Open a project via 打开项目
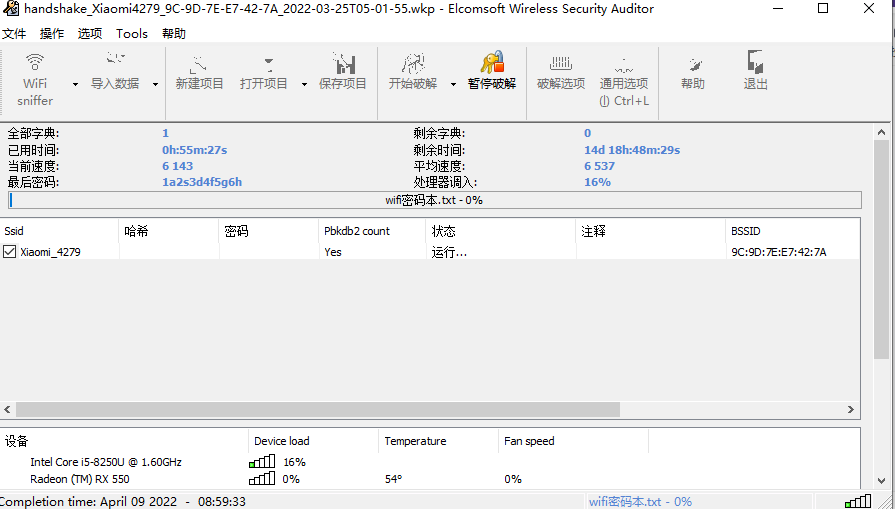This screenshot has width=895, height=509. pos(264,71)
